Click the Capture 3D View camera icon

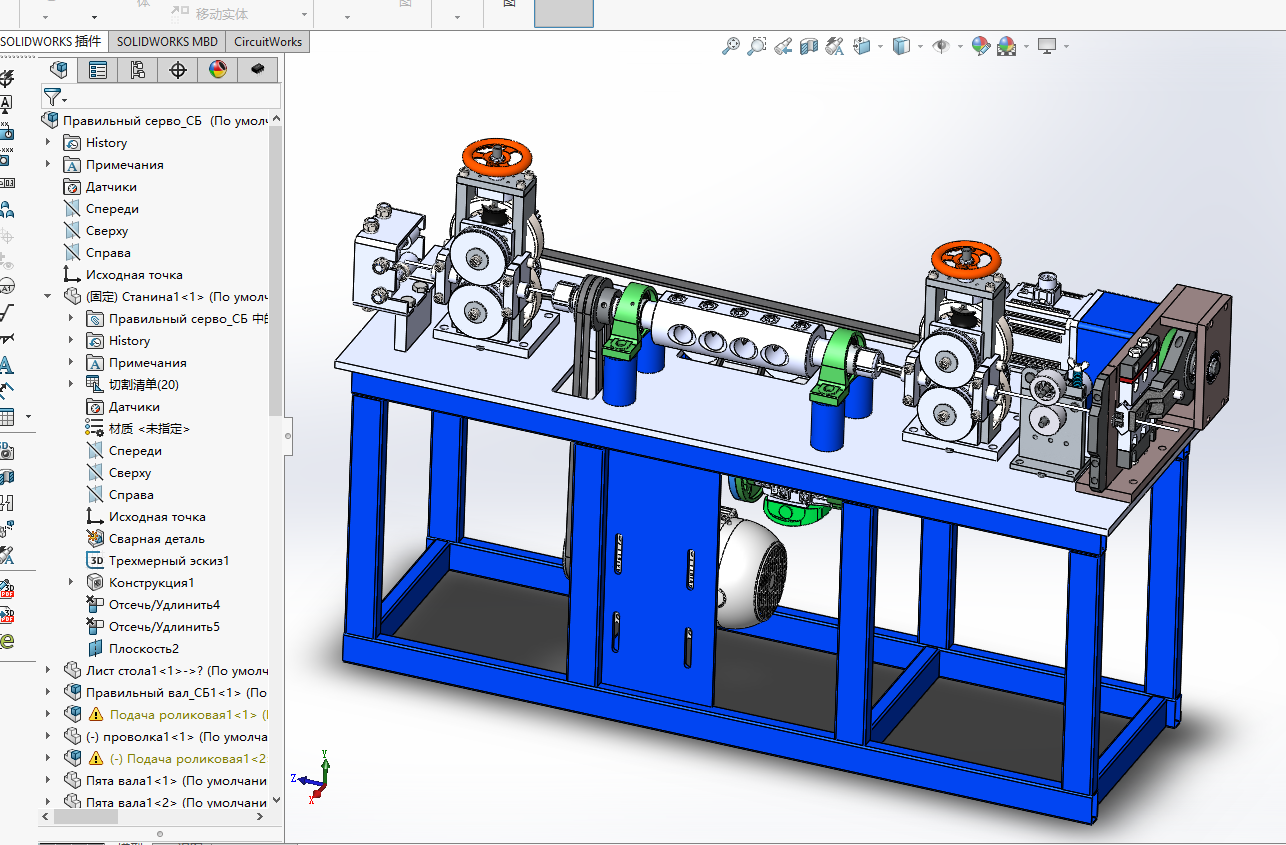[5, 450]
